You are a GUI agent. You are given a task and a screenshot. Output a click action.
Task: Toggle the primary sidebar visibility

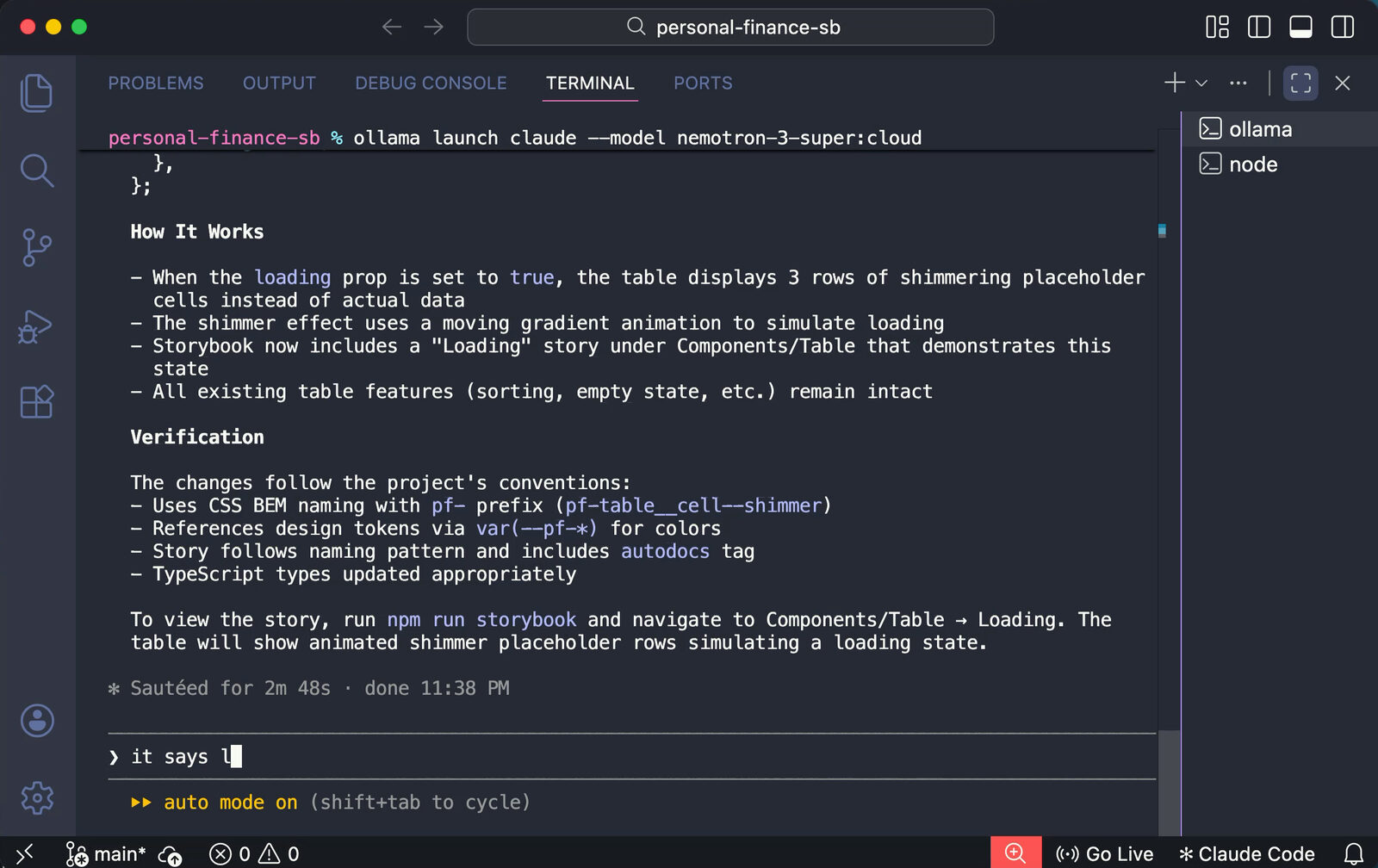click(x=1259, y=27)
